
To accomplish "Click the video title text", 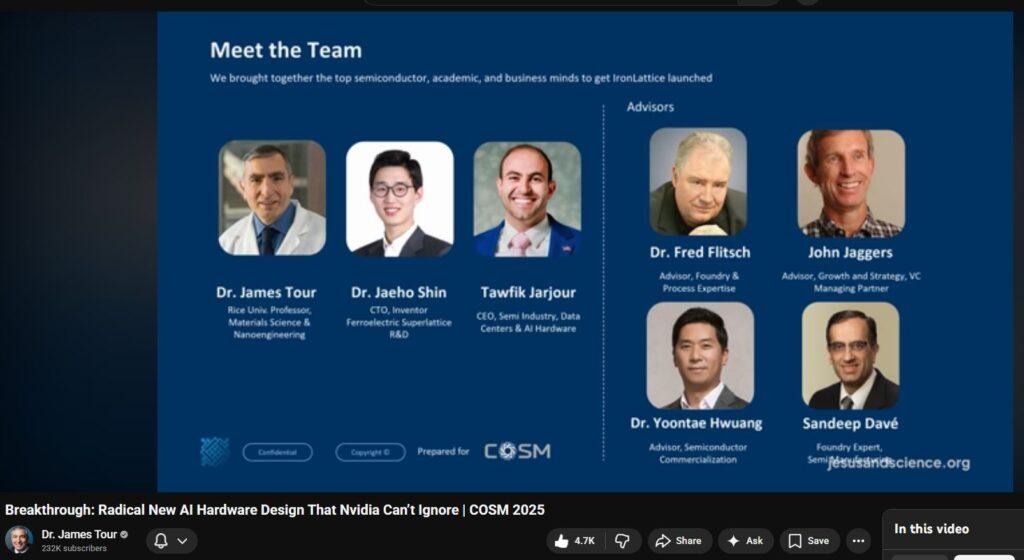I will [x=275, y=510].
